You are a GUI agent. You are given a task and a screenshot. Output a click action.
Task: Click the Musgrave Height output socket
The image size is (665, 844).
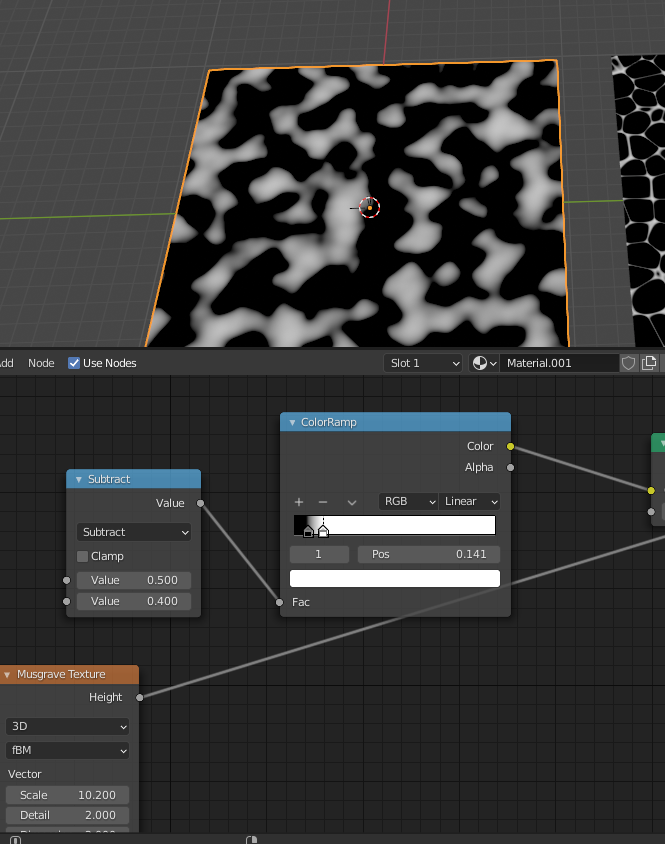[x=139, y=697]
